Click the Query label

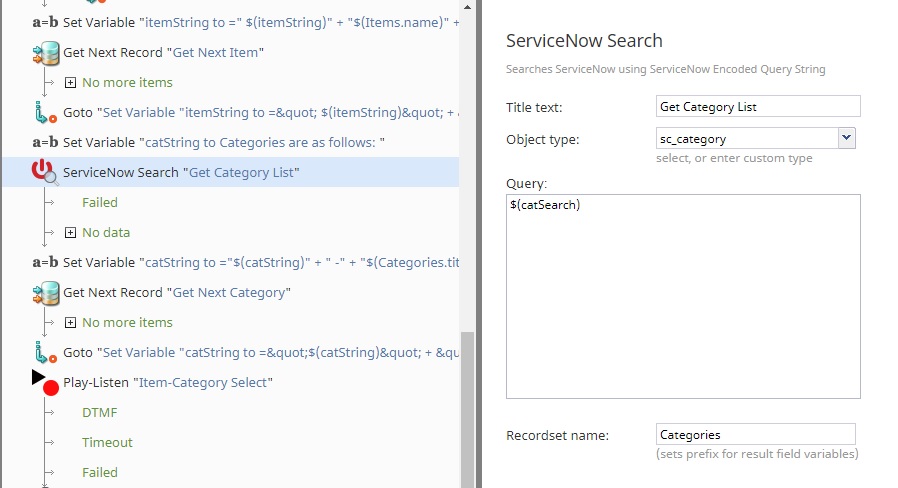click(526, 184)
